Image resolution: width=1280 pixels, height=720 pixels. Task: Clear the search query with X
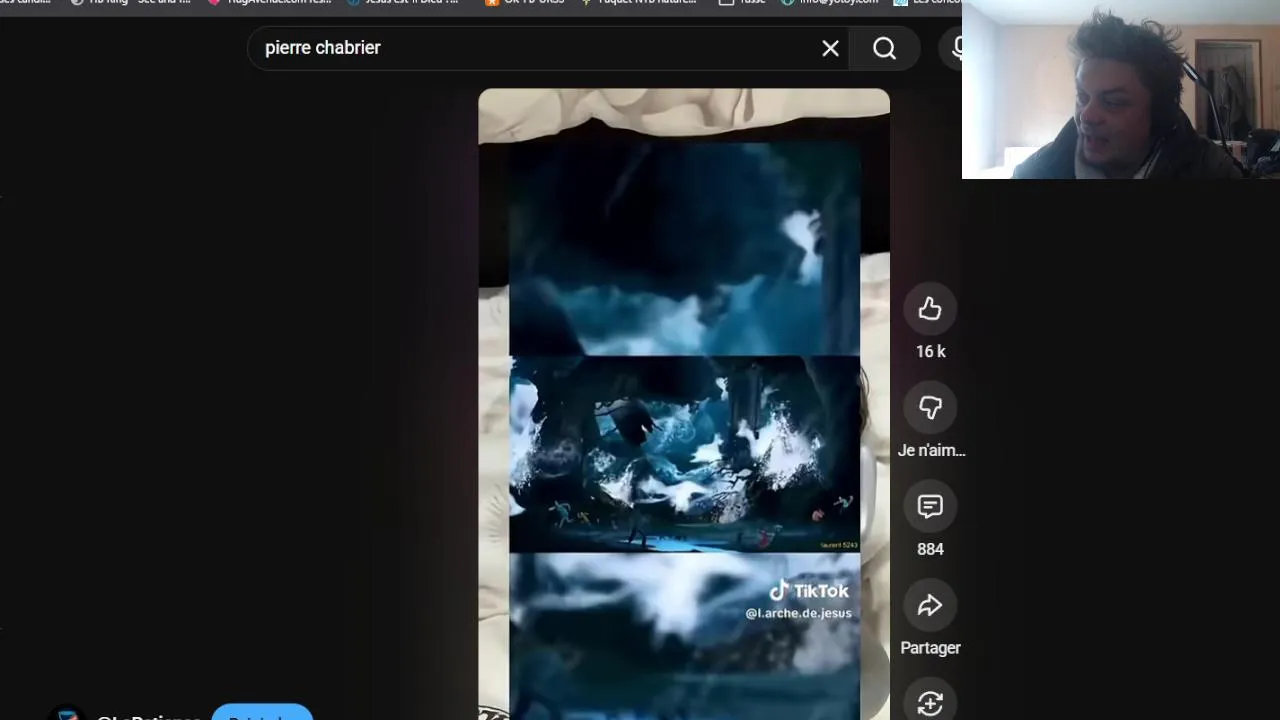coord(830,48)
